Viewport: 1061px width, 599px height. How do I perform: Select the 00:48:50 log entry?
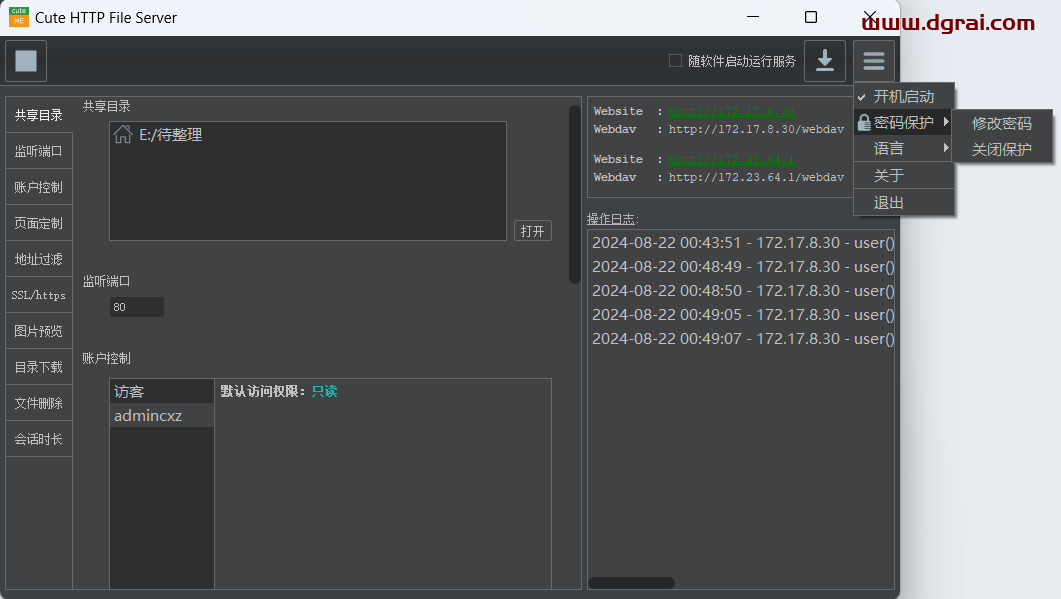(743, 290)
